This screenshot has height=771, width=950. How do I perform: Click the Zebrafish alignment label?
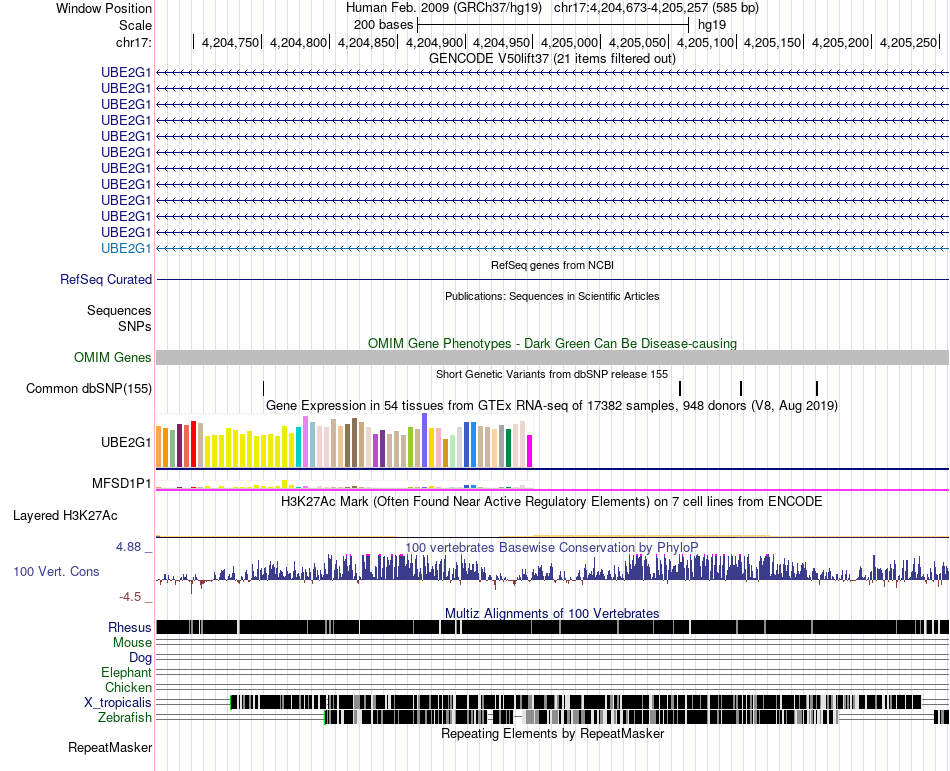(125, 717)
